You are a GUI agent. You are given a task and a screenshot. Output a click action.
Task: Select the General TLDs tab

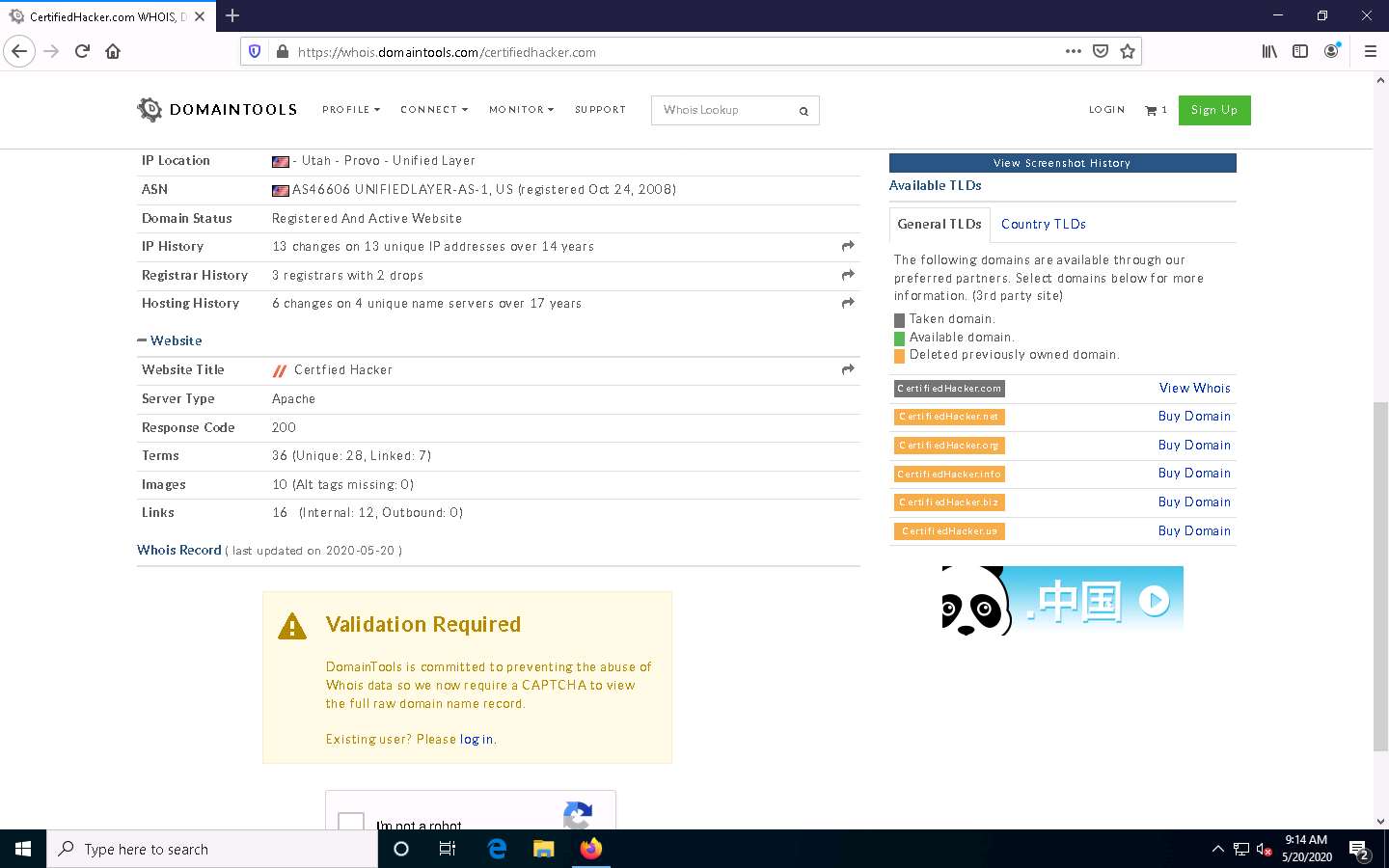pyautogui.click(x=940, y=224)
